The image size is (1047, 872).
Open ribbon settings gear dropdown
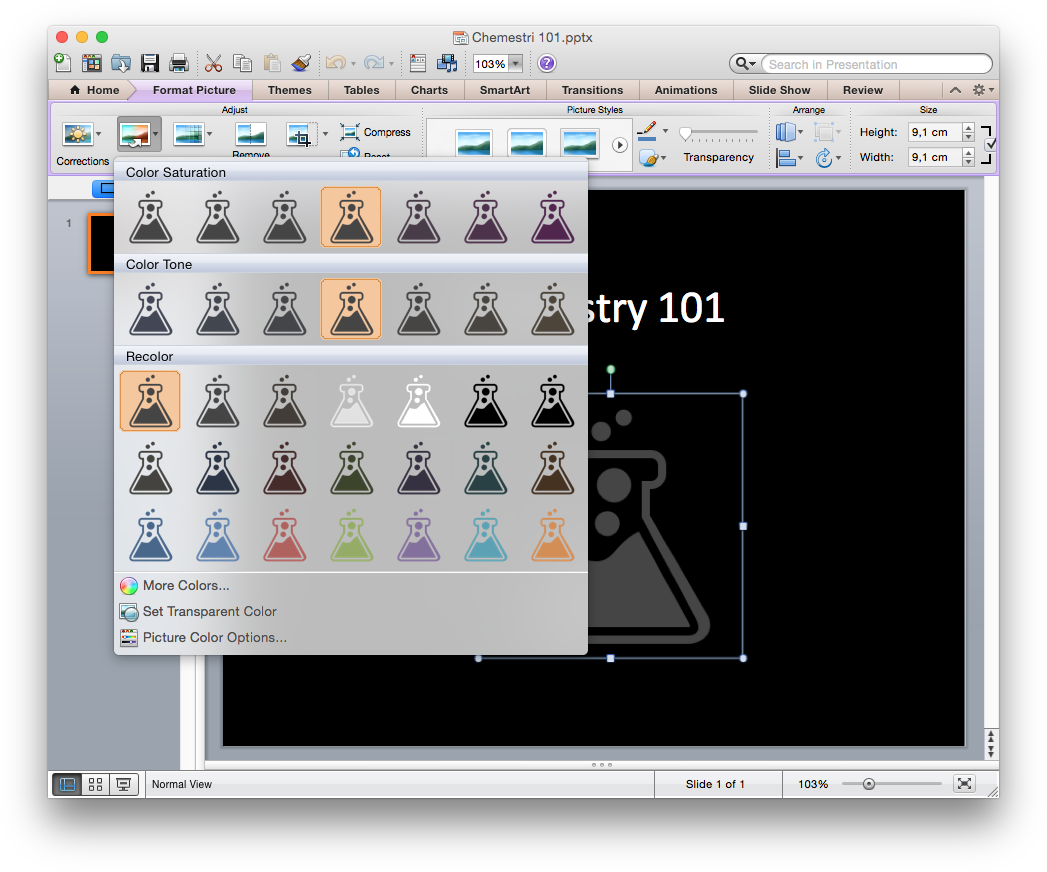click(983, 90)
